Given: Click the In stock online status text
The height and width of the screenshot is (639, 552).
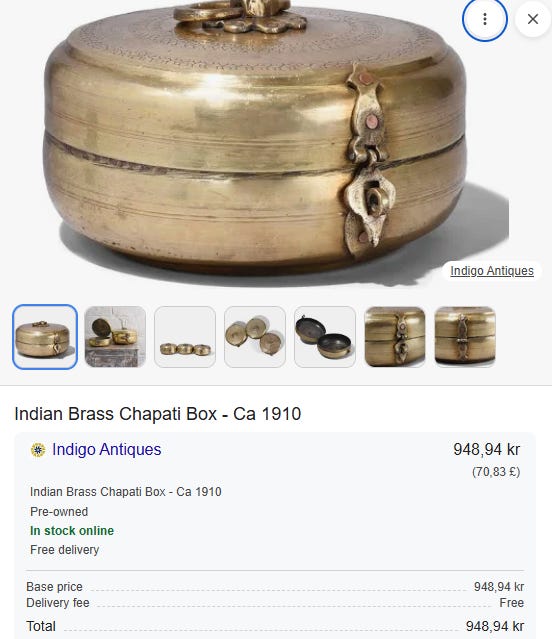Looking at the screenshot, I should [x=72, y=531].
